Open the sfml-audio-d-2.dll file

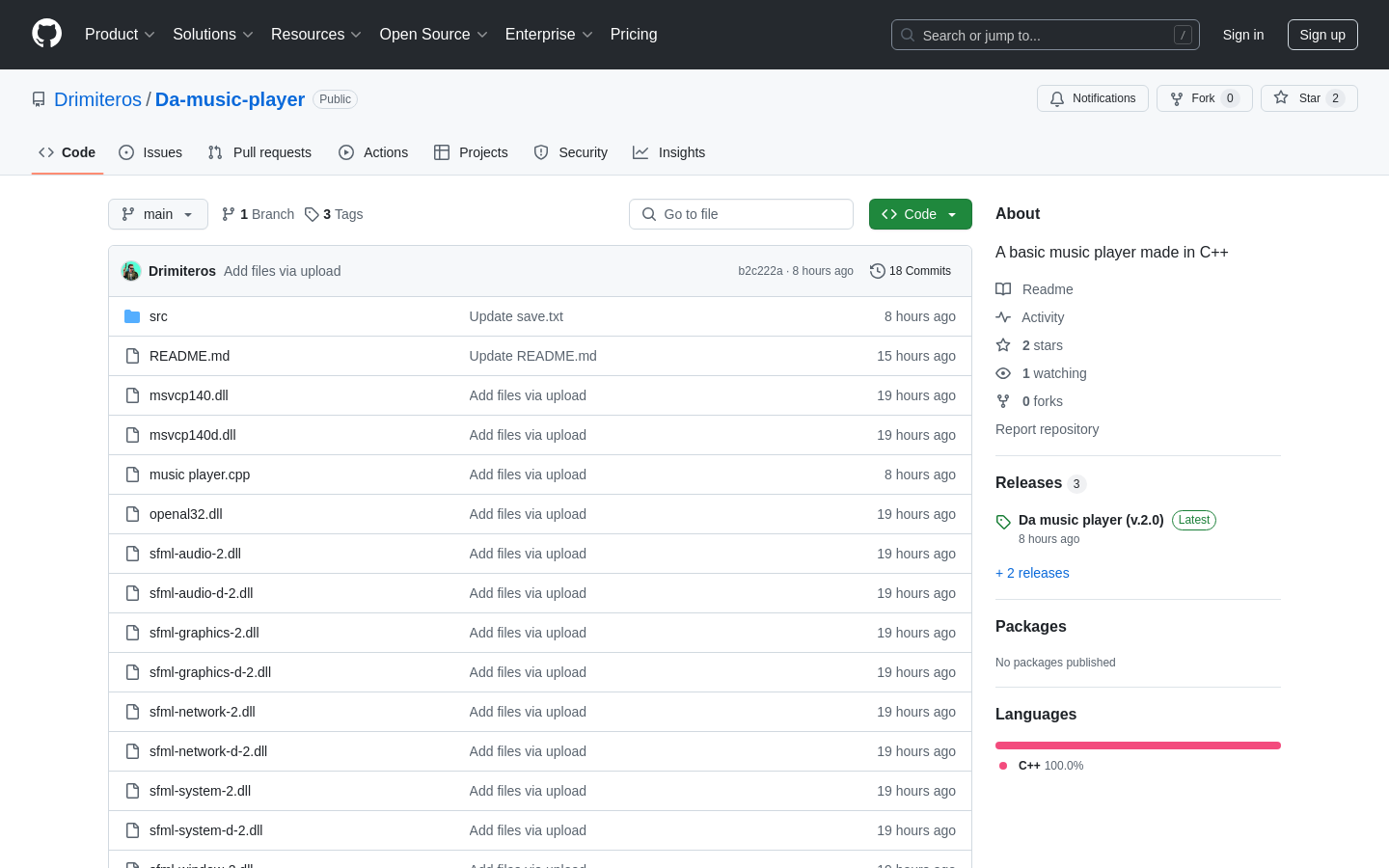coord(202,593)
